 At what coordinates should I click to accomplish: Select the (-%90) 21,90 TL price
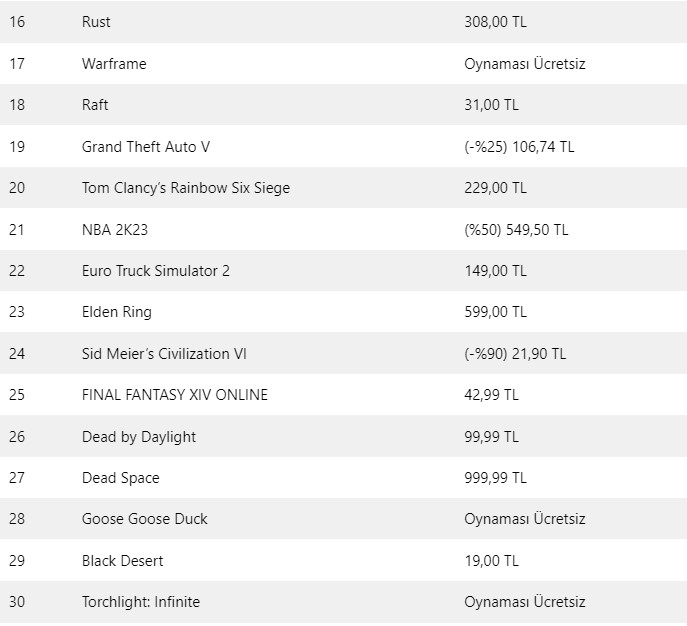click(515, 354)
